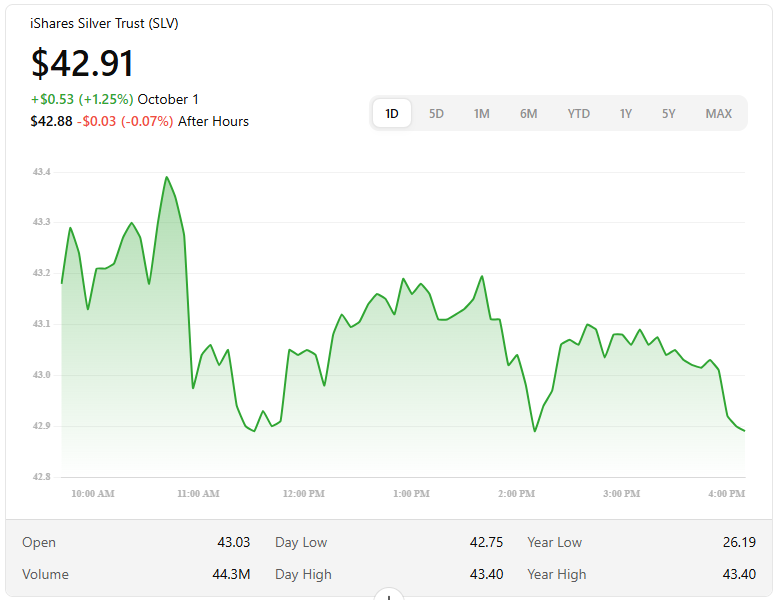
Task: Click the 4:00 PM axis label
Action: pyautogui.click(x=726, y=493)
